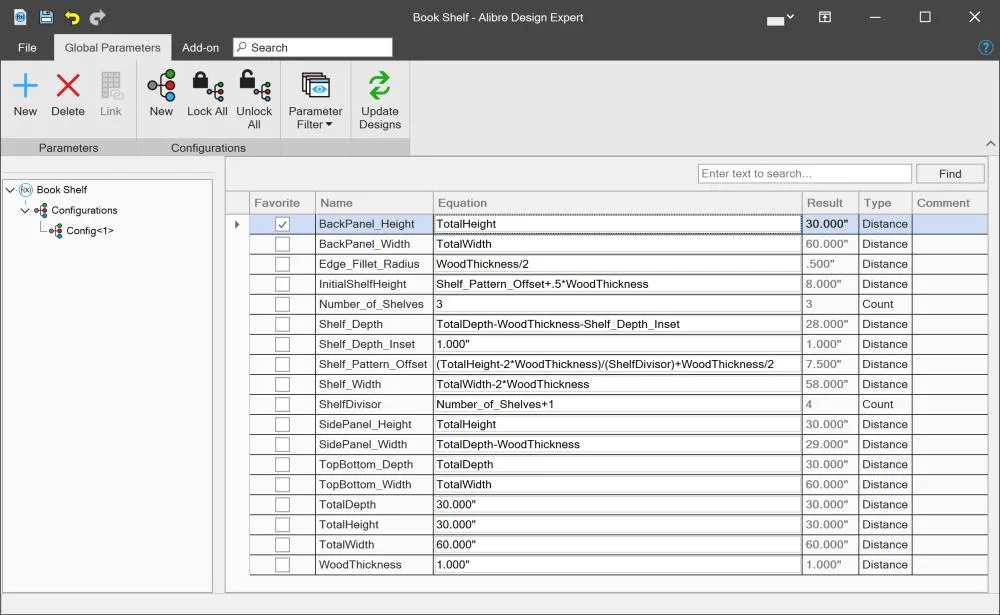The image size is (1000, 615).
Task: Click the Result column header
Action: 830,203
